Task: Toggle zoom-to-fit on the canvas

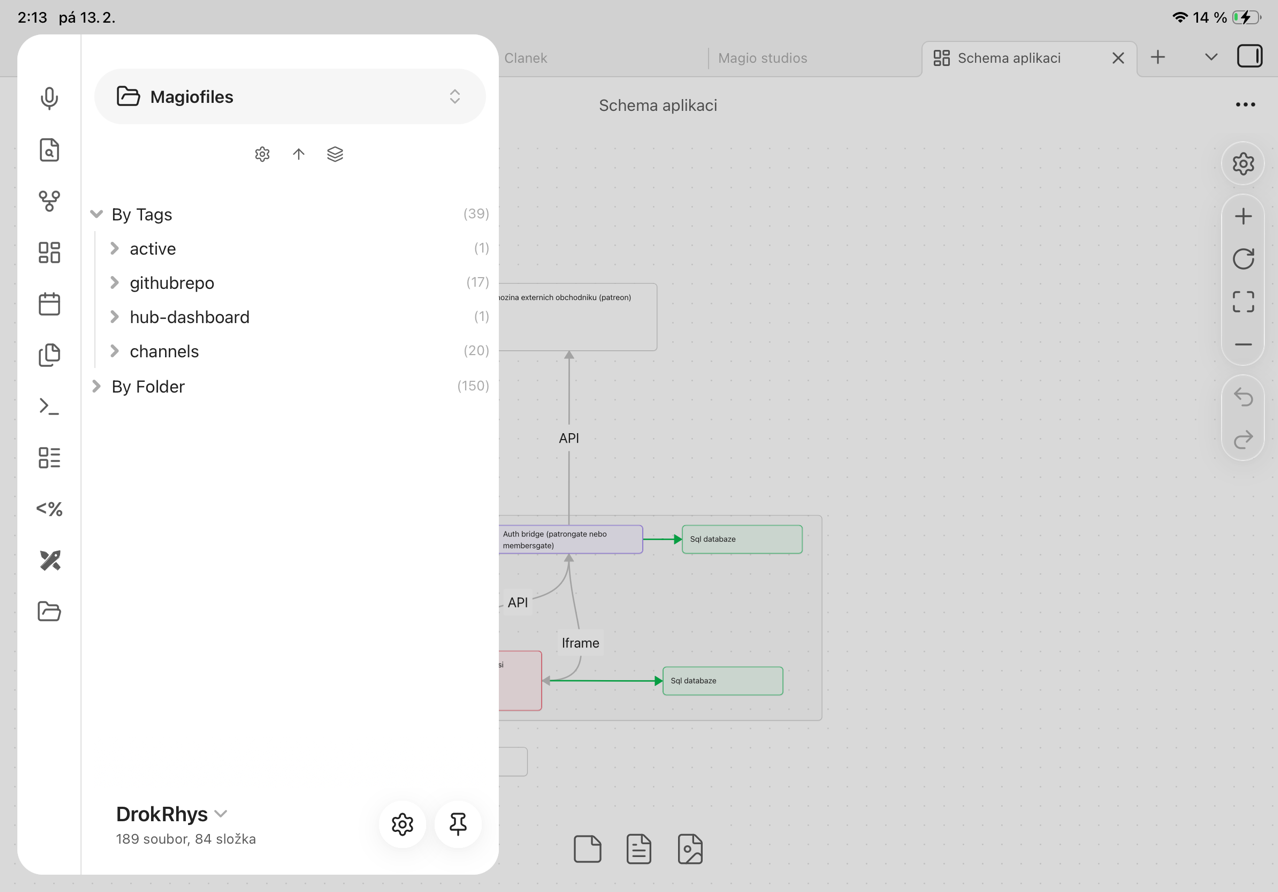Action: coord(1242,301)
